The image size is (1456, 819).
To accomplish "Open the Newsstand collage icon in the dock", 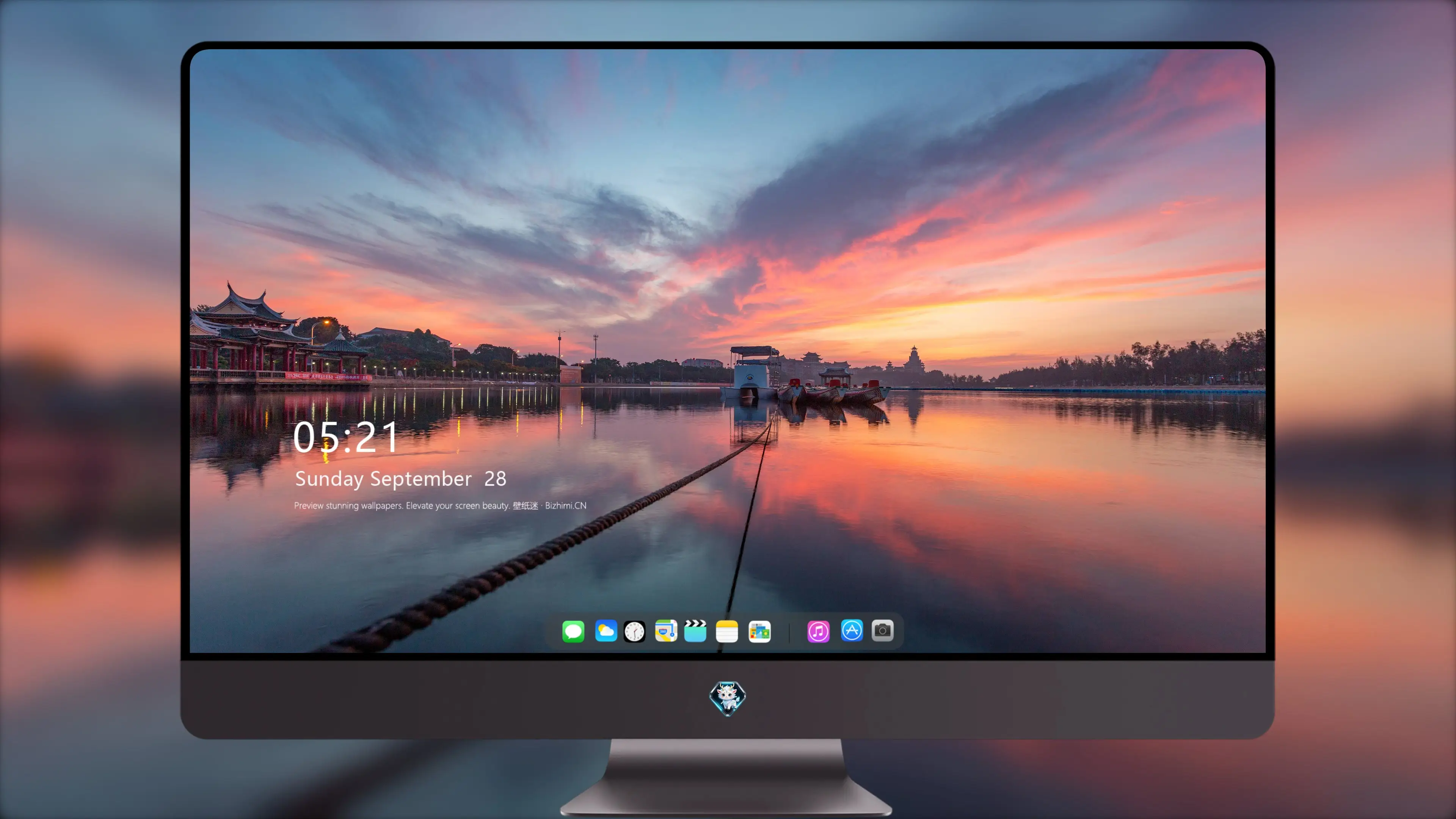I will coord(759,631).
